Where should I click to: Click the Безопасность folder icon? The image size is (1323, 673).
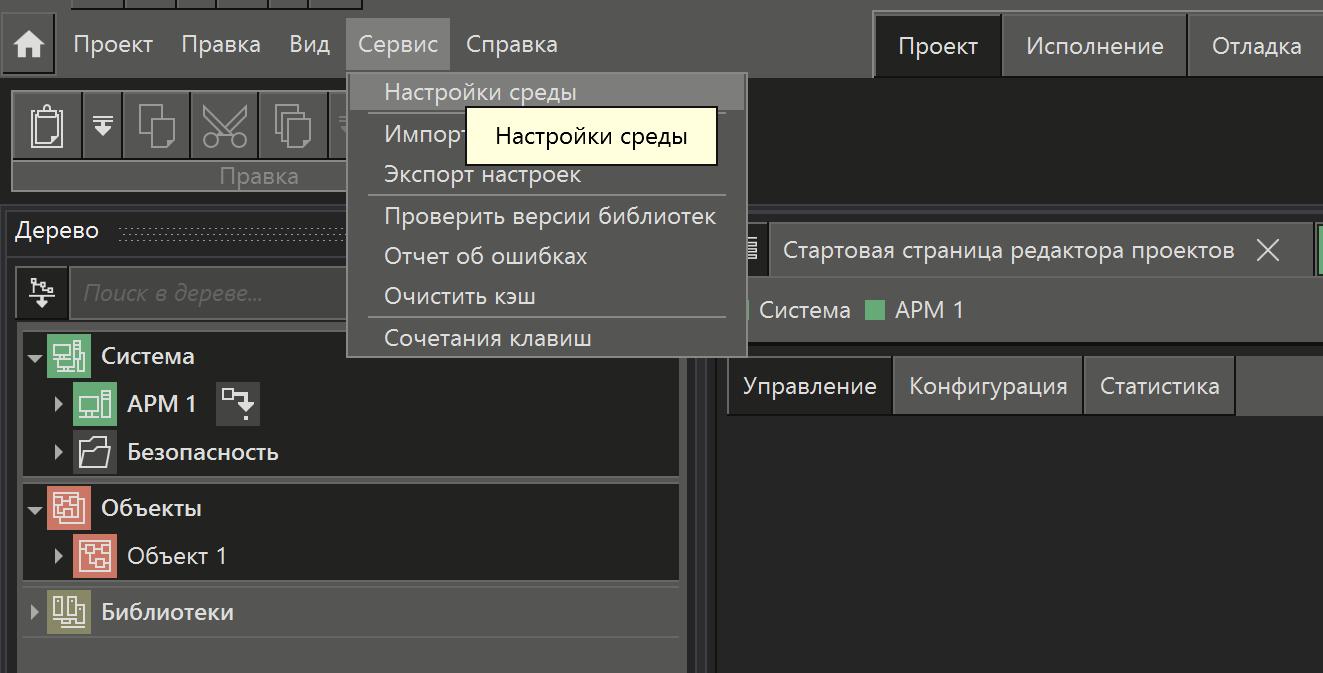click(94, 451)
